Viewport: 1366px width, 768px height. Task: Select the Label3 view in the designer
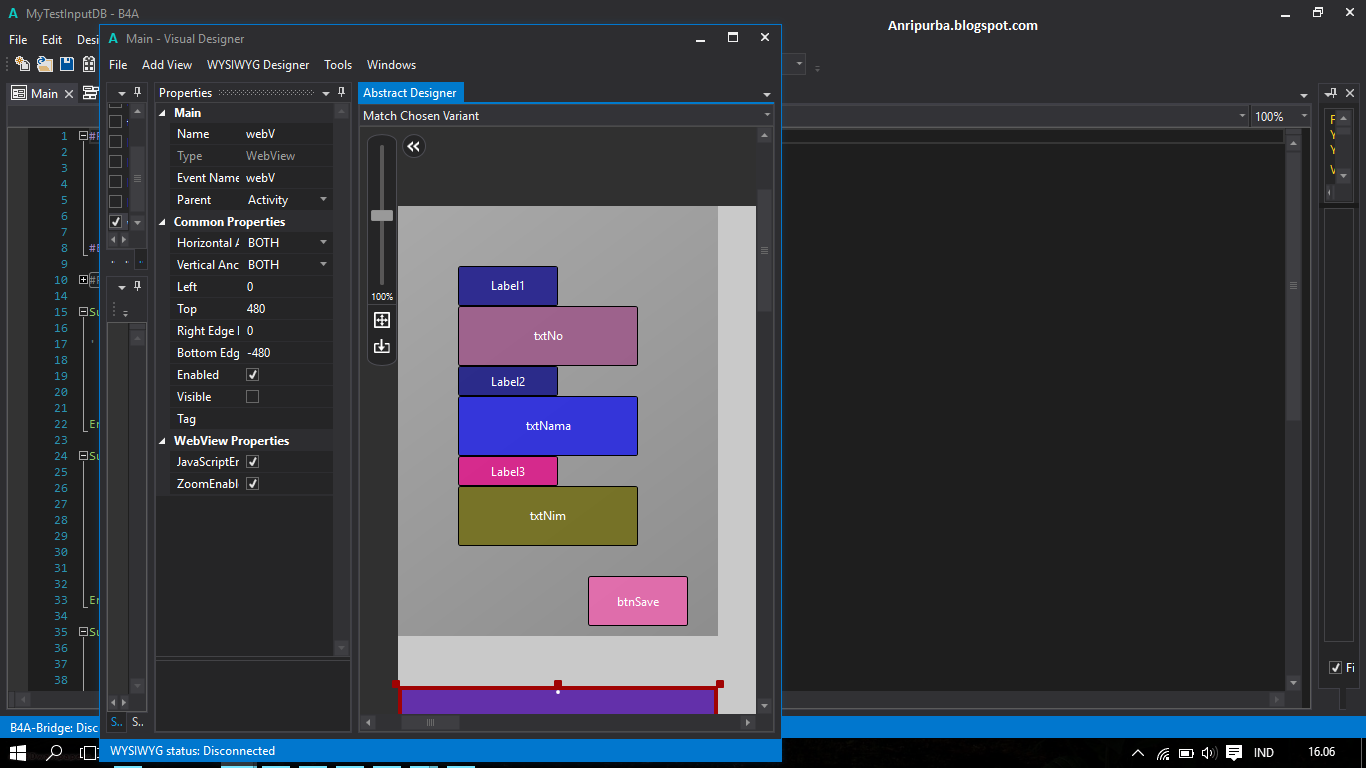click(508, 471)
